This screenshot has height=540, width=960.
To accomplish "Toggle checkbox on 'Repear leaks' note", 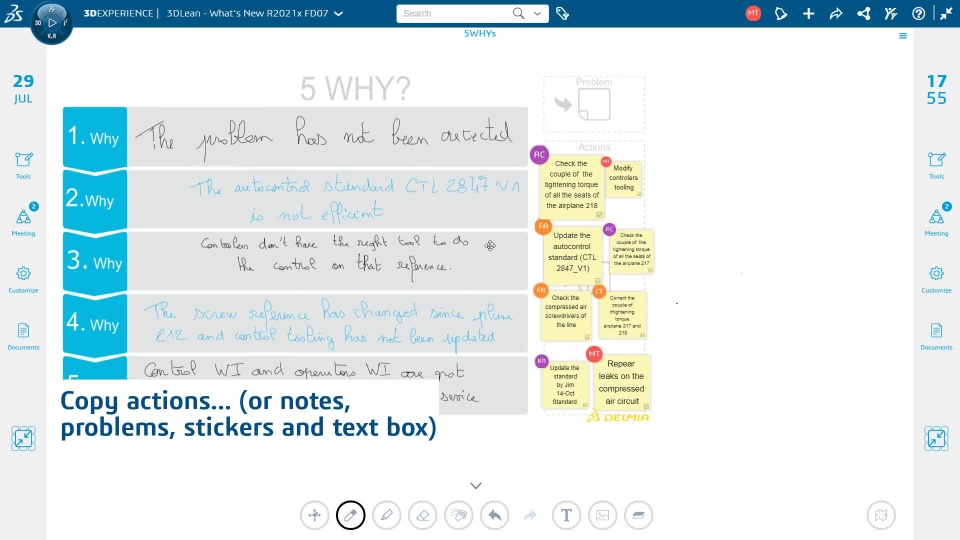I will click(x=646, y=406).
